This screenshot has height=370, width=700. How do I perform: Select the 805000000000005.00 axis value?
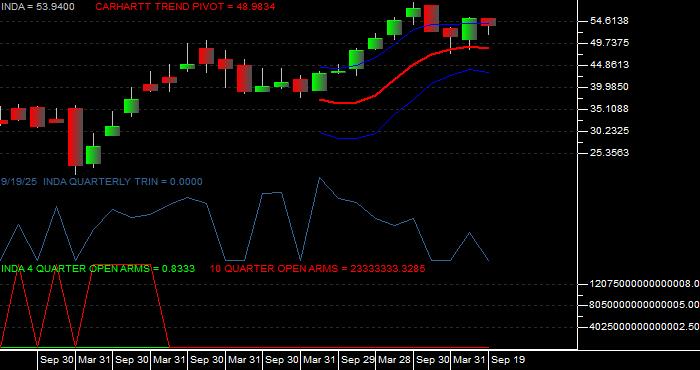point(645,305)
